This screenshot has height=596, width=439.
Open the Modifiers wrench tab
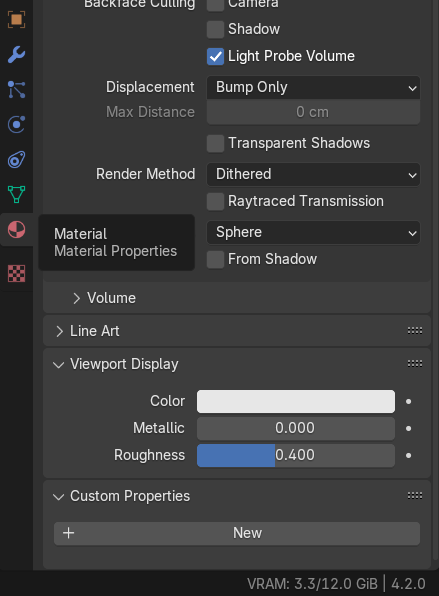tap(16, 54)
